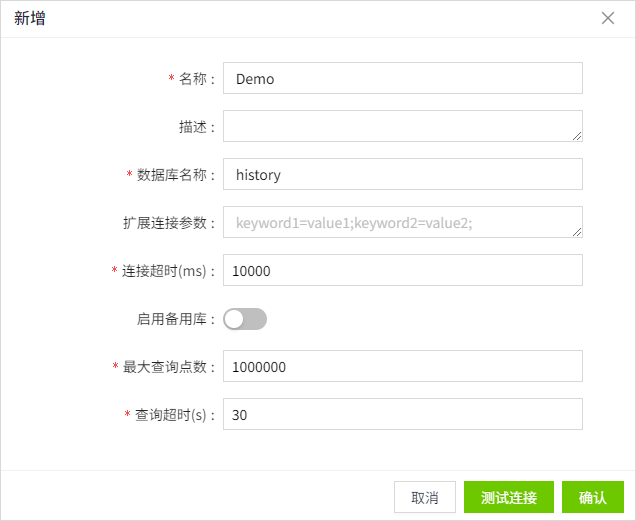Focus the 描述 text area
Viewport: 636px width, 521px height.
(x=400, y=126)
